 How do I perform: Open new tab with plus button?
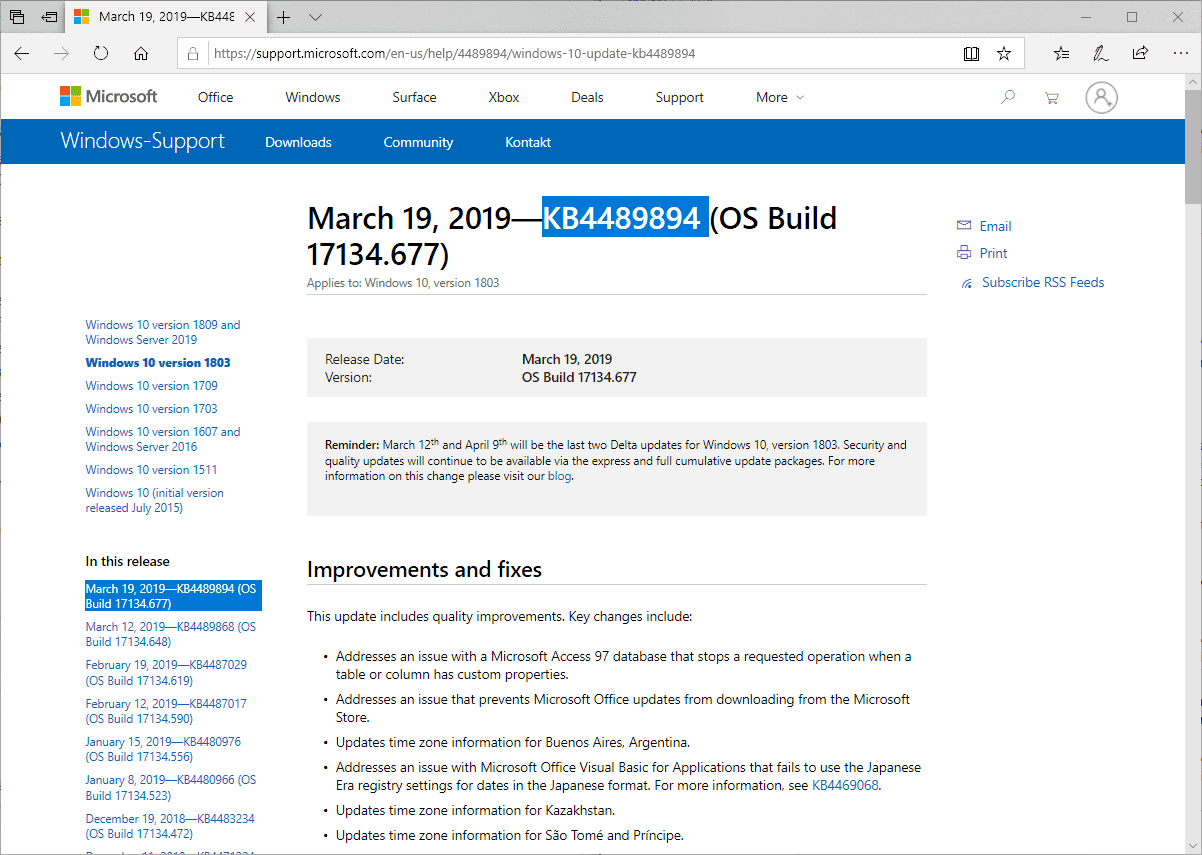[x=284, y=17]
